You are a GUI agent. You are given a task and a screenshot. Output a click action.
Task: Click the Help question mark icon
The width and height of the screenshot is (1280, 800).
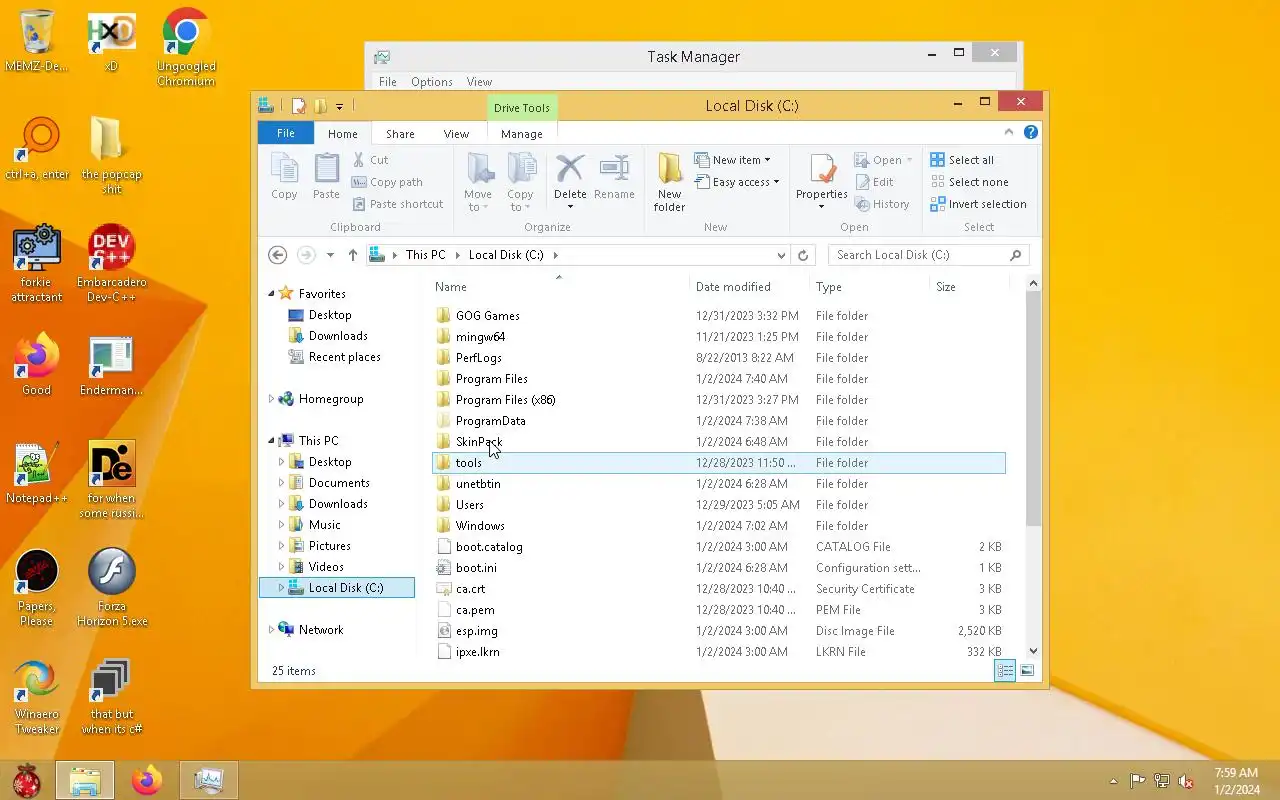pyautogui.click(x=1031, y=132)
